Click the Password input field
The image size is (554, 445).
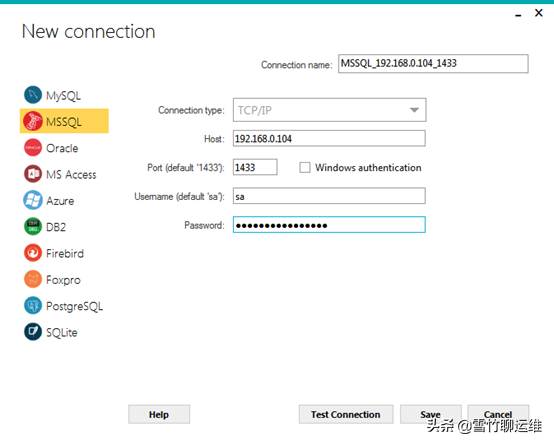point(329,225)
